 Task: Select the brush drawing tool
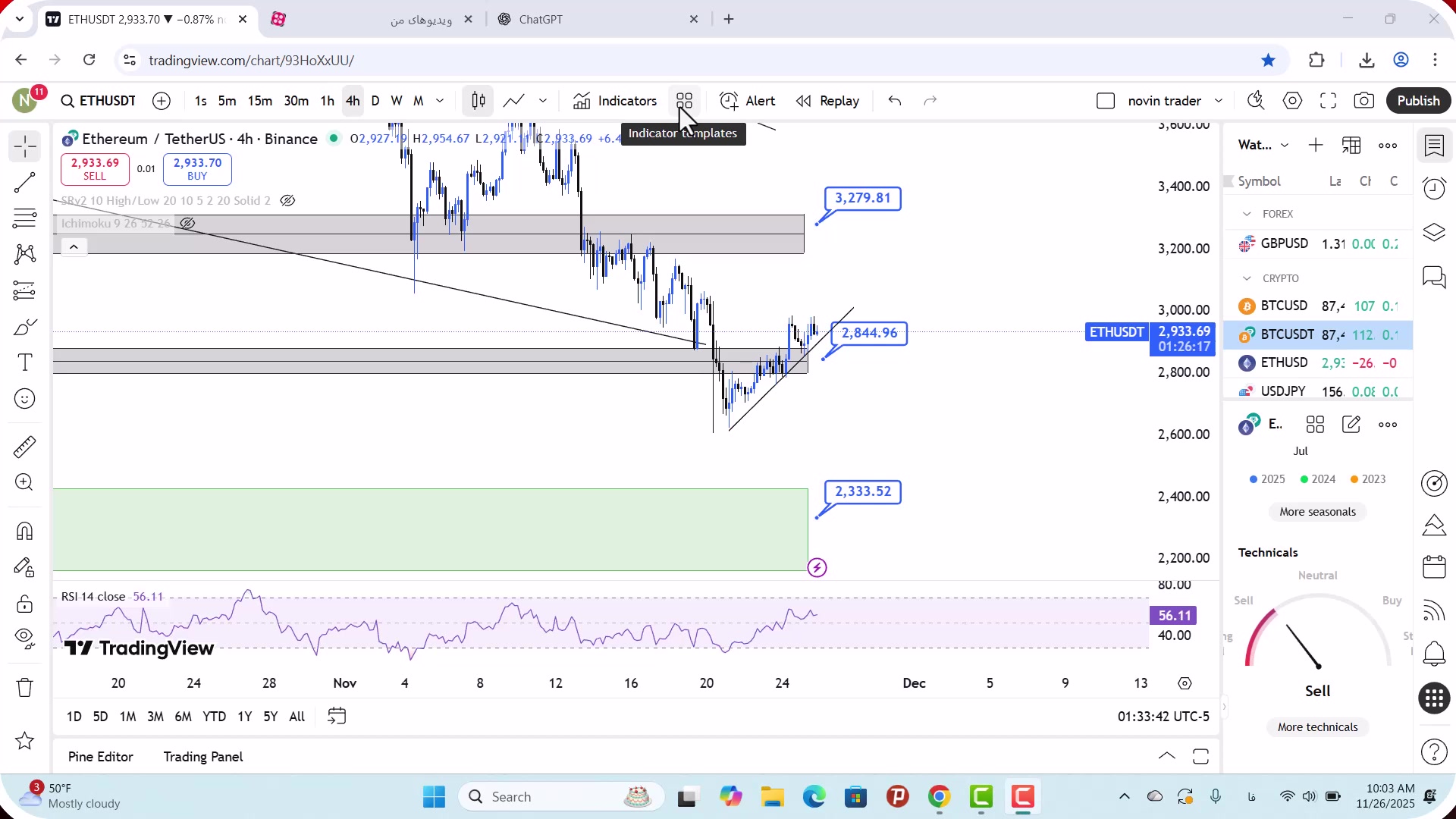point(25,327)
